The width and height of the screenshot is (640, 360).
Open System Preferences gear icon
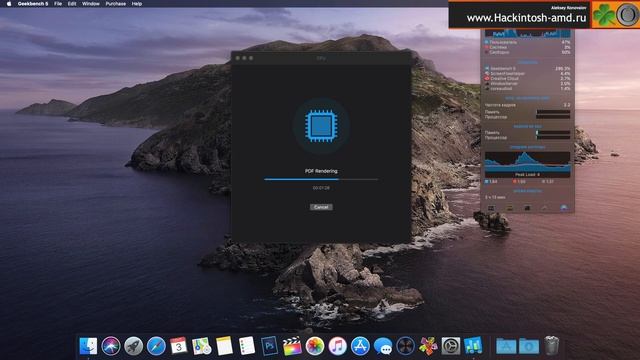pyautogui.click(x=451, y=346)
